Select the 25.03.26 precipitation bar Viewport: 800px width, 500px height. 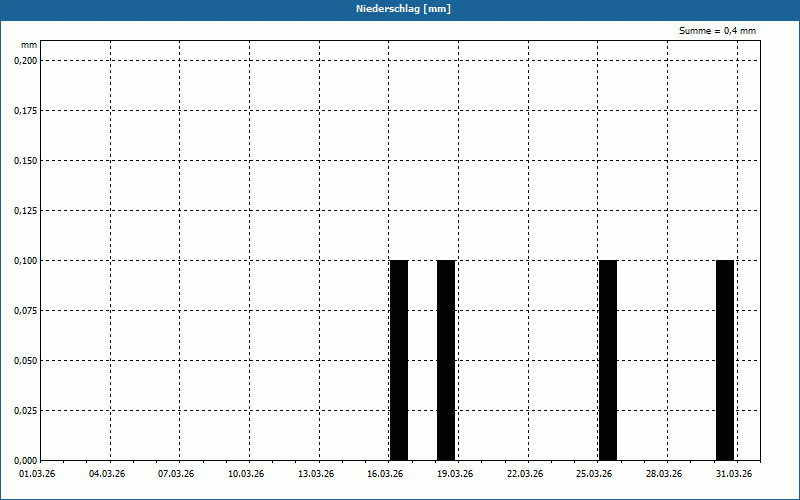tap(608, 360)
